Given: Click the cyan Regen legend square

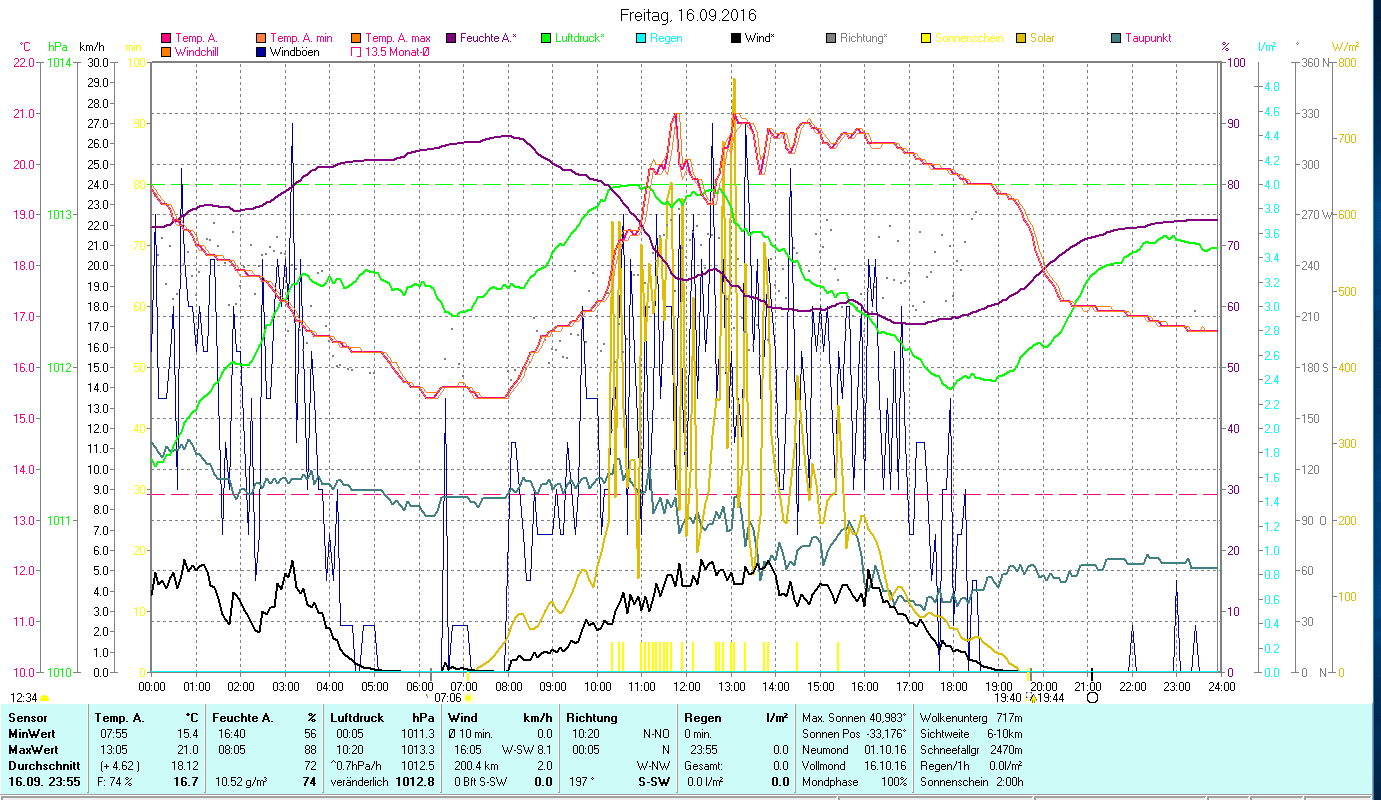Looking at the screenshot, I should 640,38.
